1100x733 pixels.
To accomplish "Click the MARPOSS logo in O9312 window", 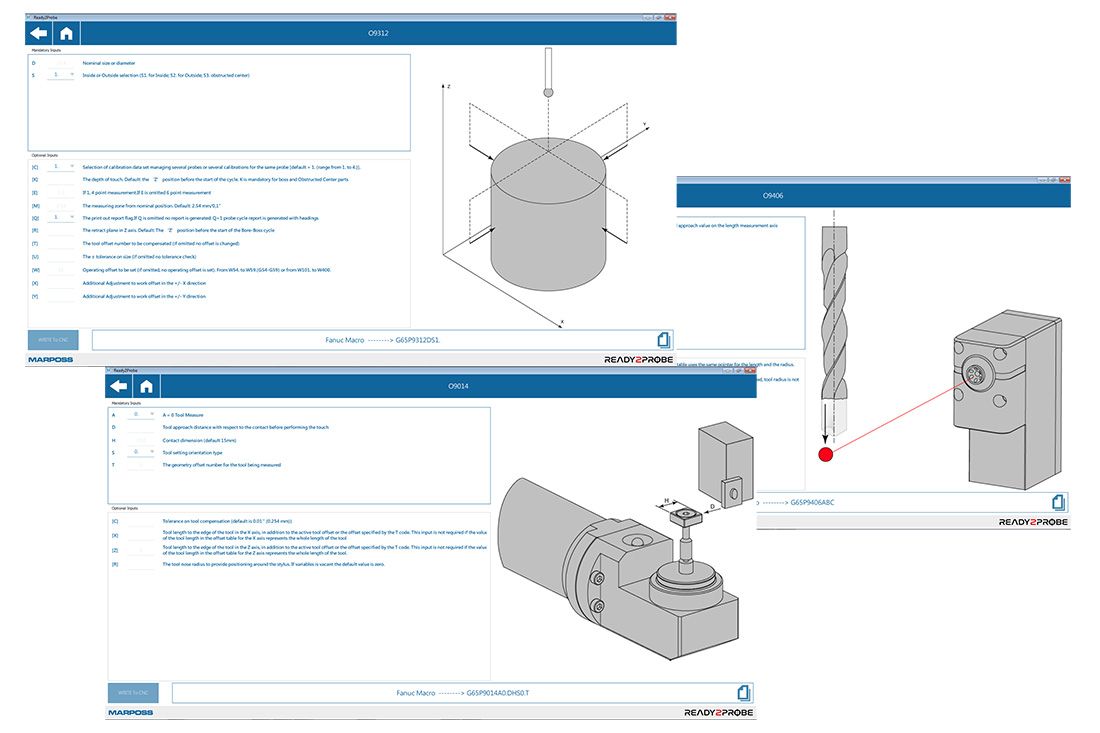I will [51, 360].
